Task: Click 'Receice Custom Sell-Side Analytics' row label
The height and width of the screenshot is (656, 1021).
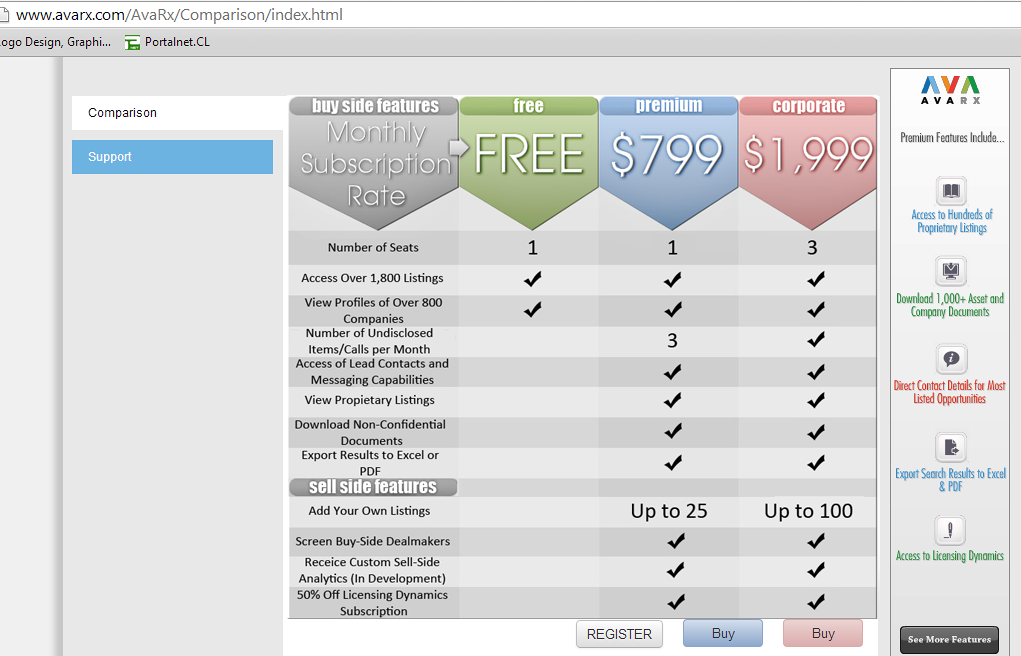Action: tap(372, 570)
